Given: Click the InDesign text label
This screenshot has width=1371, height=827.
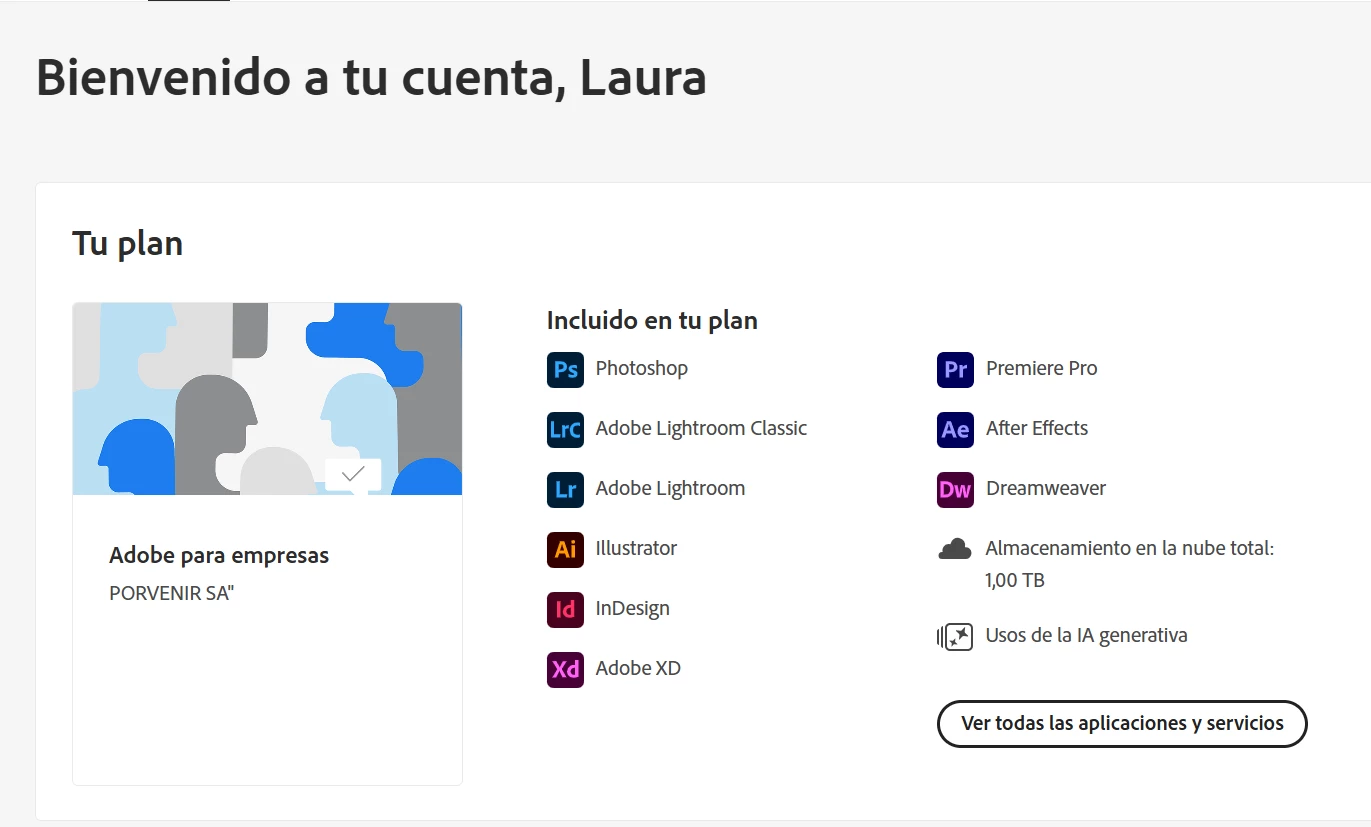Looking at the screenshot, I should [x=633, y=608].
